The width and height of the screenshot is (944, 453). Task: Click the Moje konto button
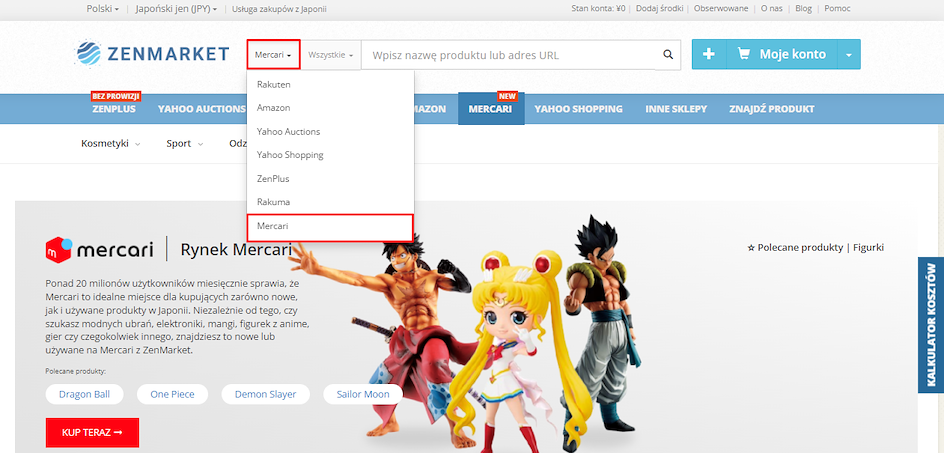(781, 54)
